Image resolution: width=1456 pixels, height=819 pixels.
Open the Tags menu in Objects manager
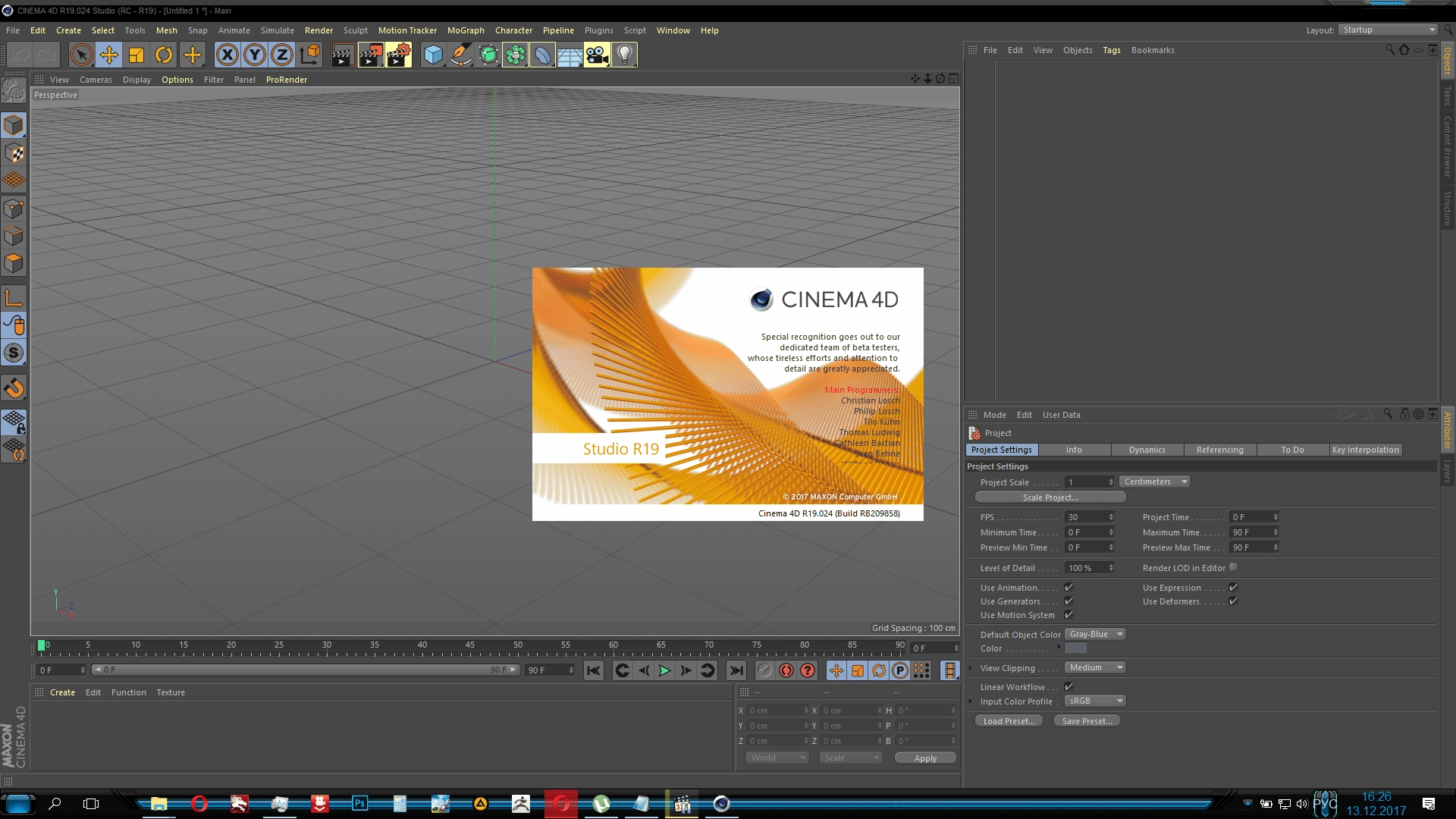point(1111,51)
